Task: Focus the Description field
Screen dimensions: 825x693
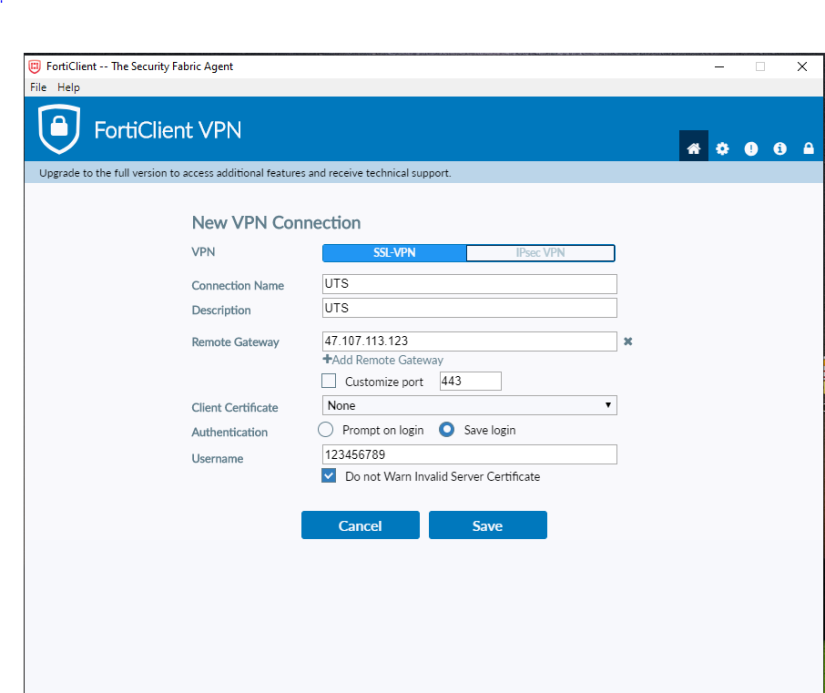Action: tap(469, 308)
